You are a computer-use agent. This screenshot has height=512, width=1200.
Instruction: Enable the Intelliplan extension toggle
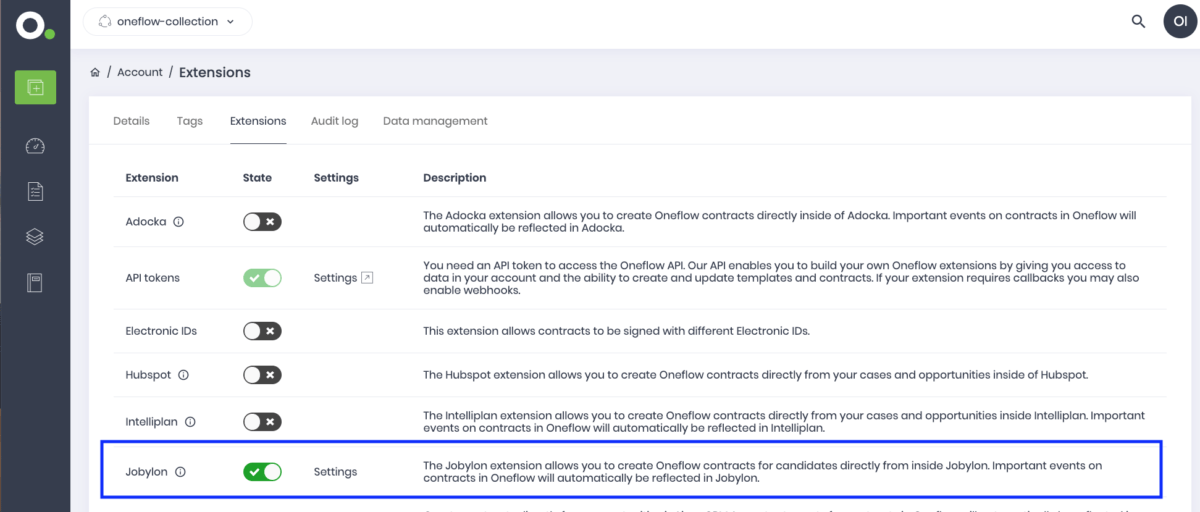click(x=262, y=422)
